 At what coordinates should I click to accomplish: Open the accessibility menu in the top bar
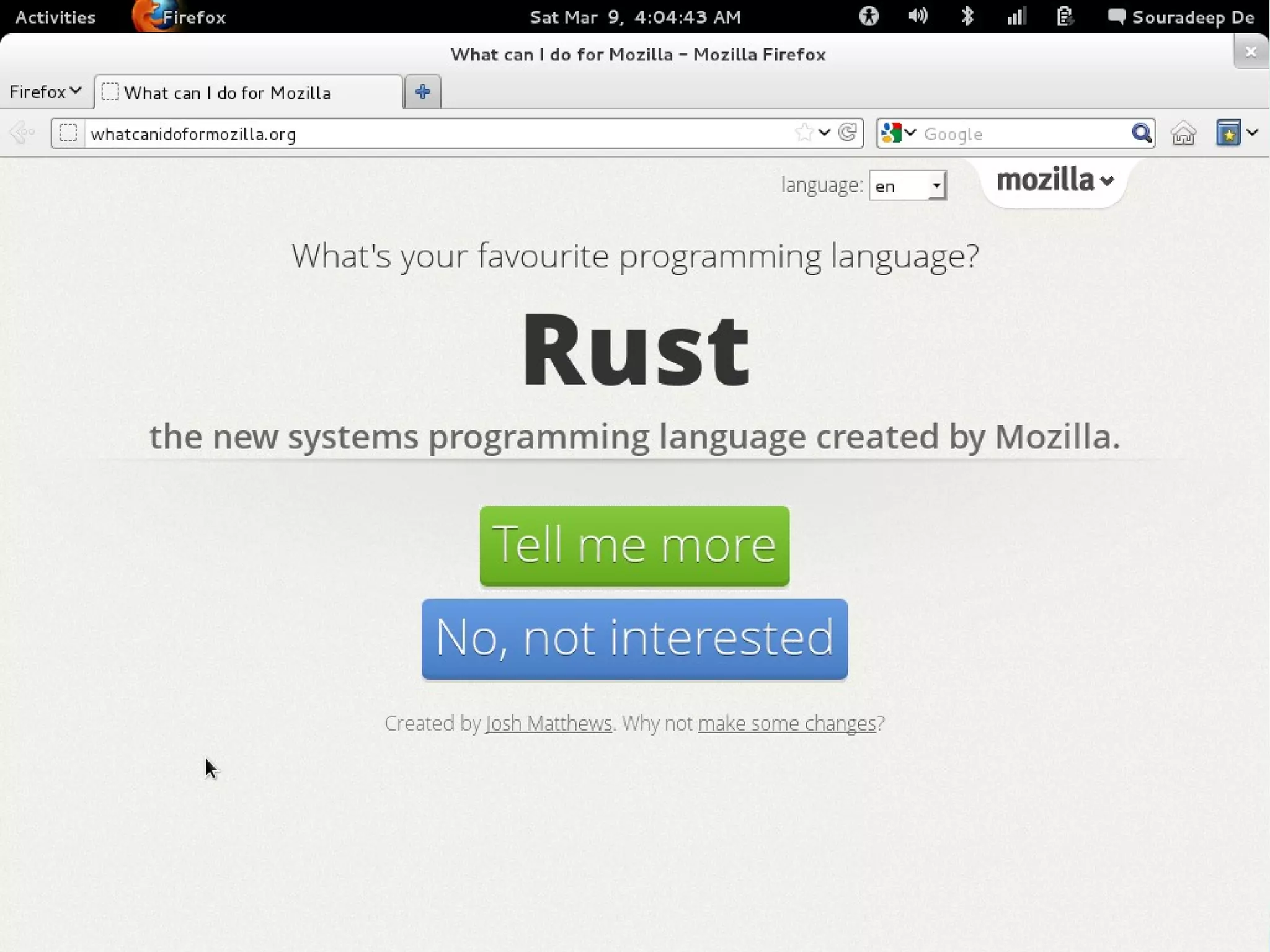[x=869, y=16]
